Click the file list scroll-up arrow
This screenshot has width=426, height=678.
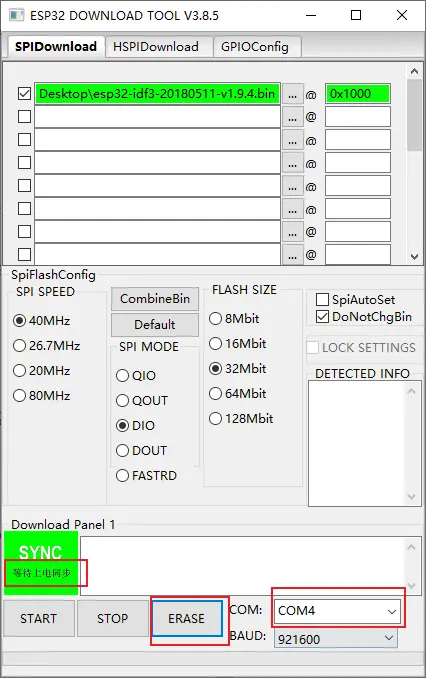pos(414,71)
